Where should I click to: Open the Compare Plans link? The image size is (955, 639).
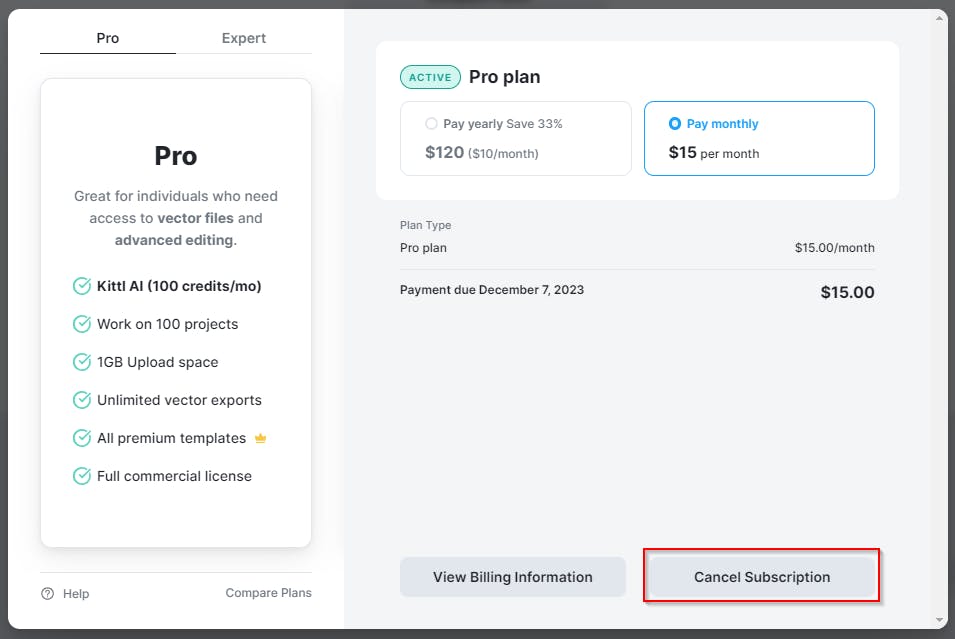[x=268, y=593]
